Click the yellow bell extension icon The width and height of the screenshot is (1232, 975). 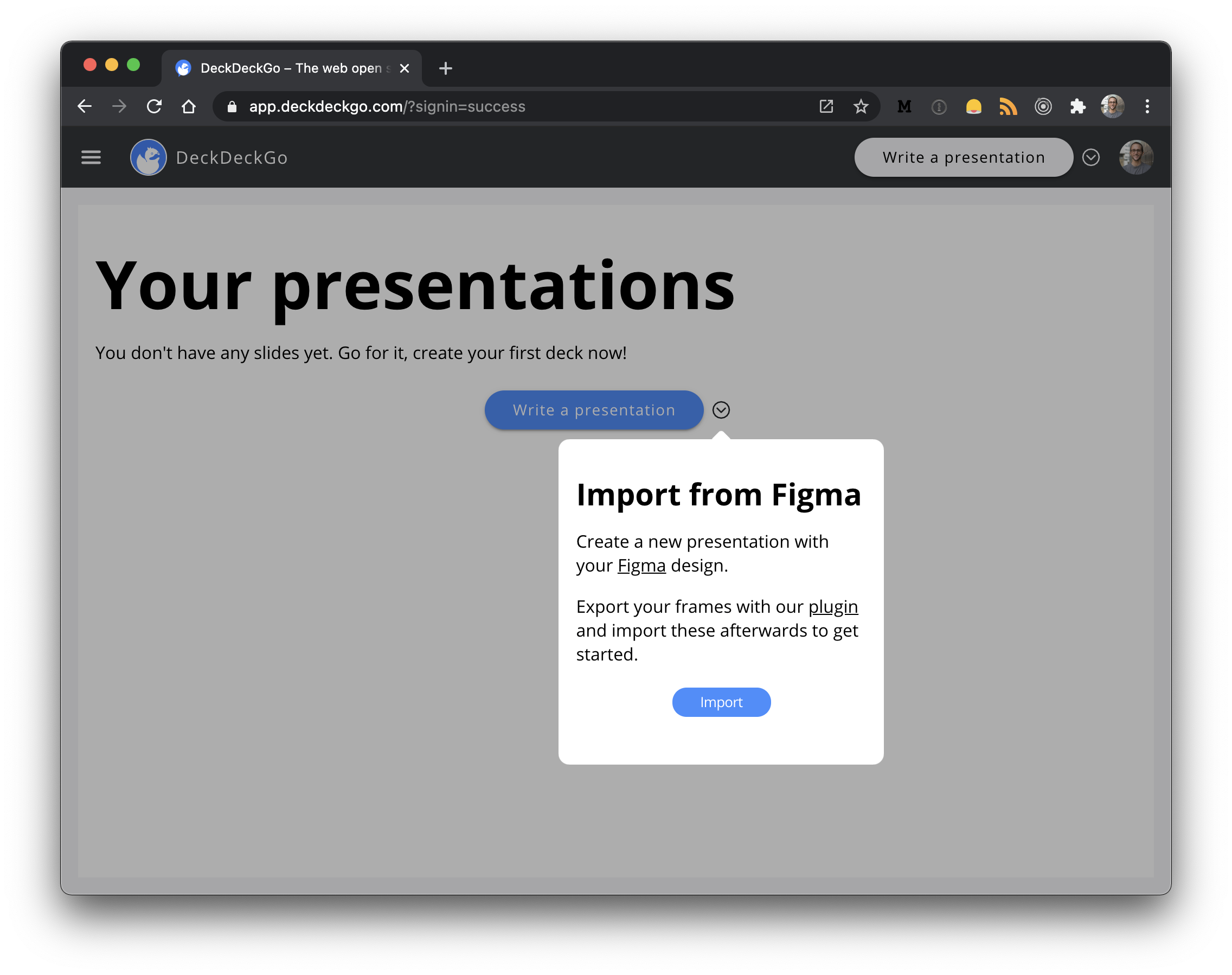pyautogui.click(x=973, y=106)
